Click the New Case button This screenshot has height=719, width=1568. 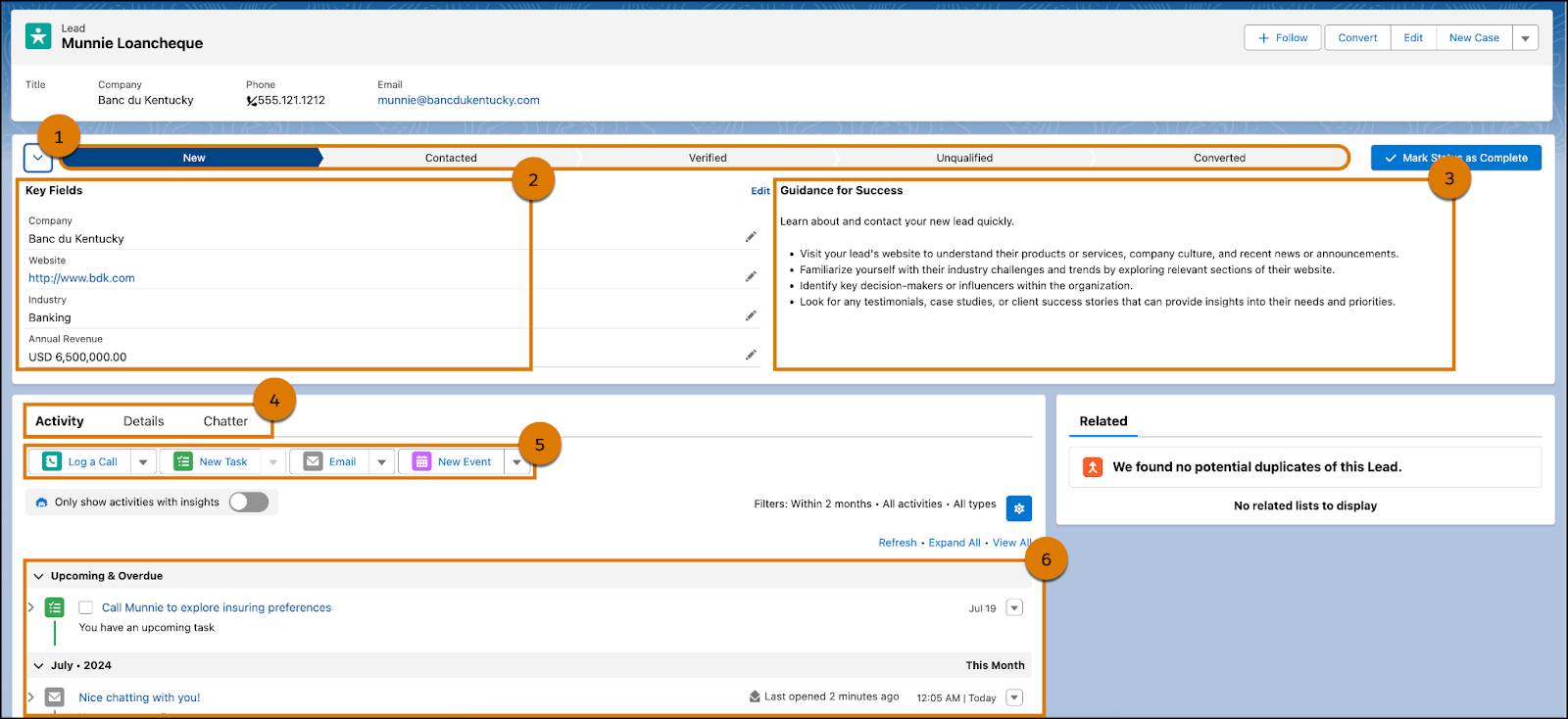(x=1474, y=38)
